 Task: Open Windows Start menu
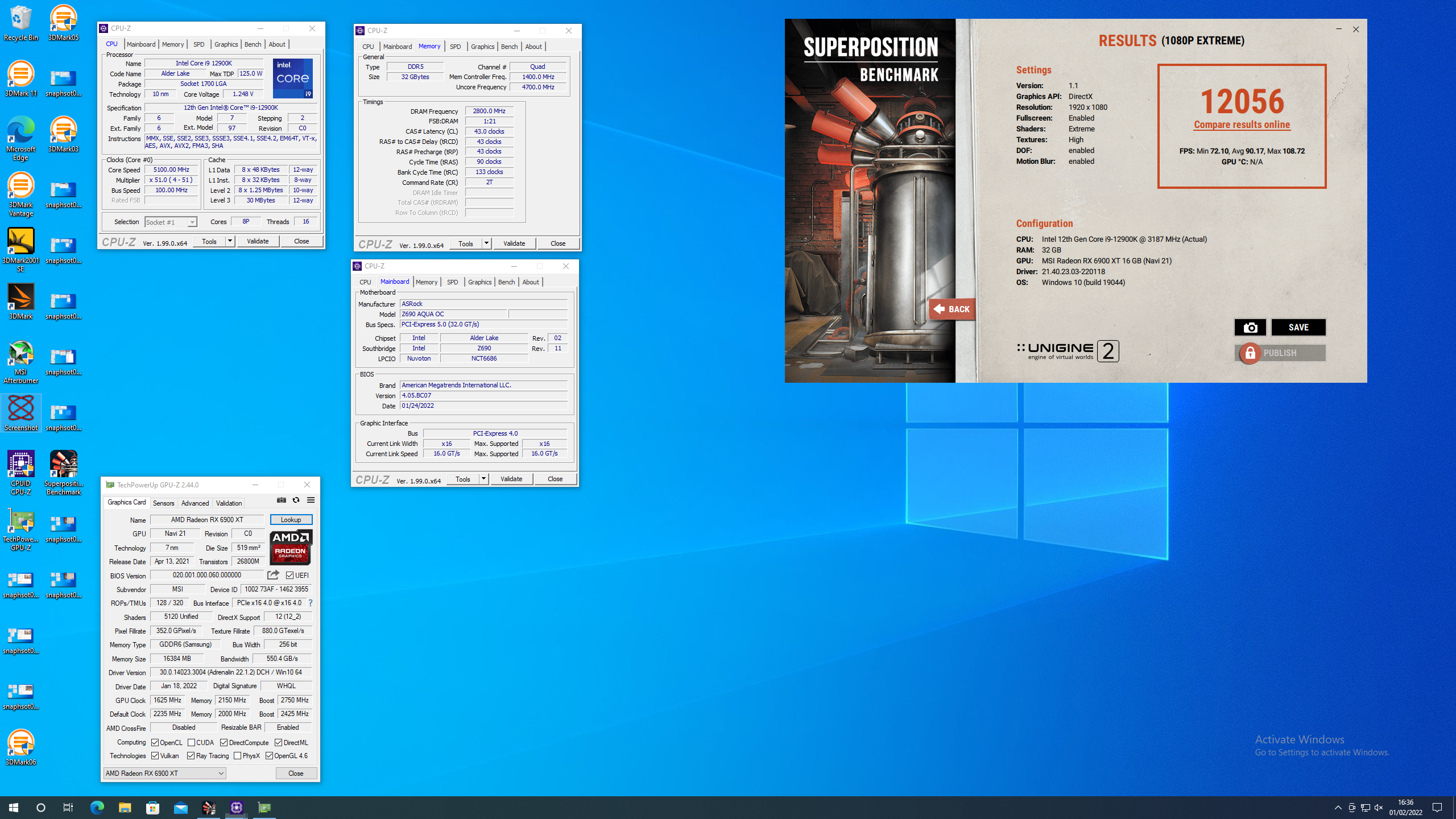[x=14, y=808]
